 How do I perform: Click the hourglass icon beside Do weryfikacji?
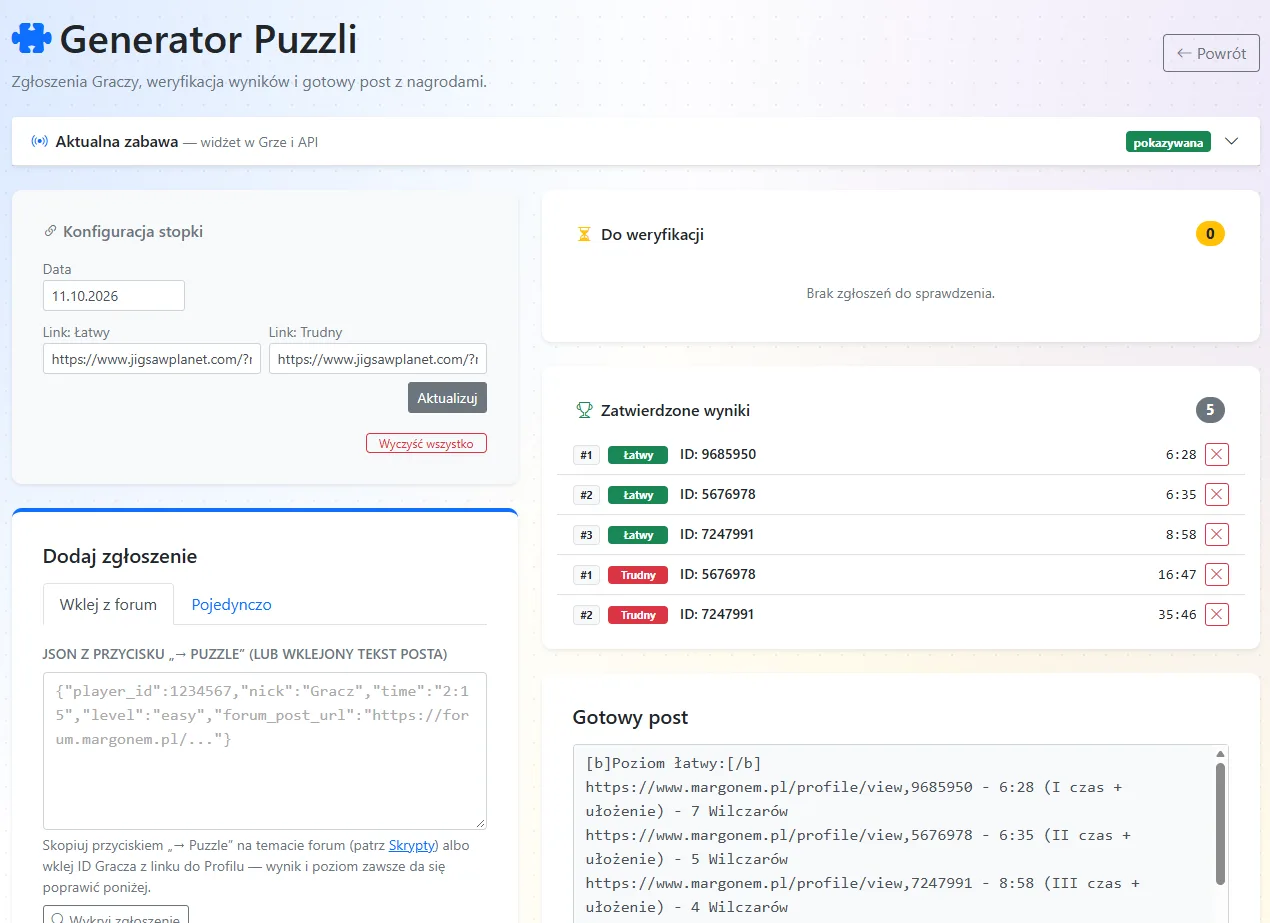(x=584, y=235)
